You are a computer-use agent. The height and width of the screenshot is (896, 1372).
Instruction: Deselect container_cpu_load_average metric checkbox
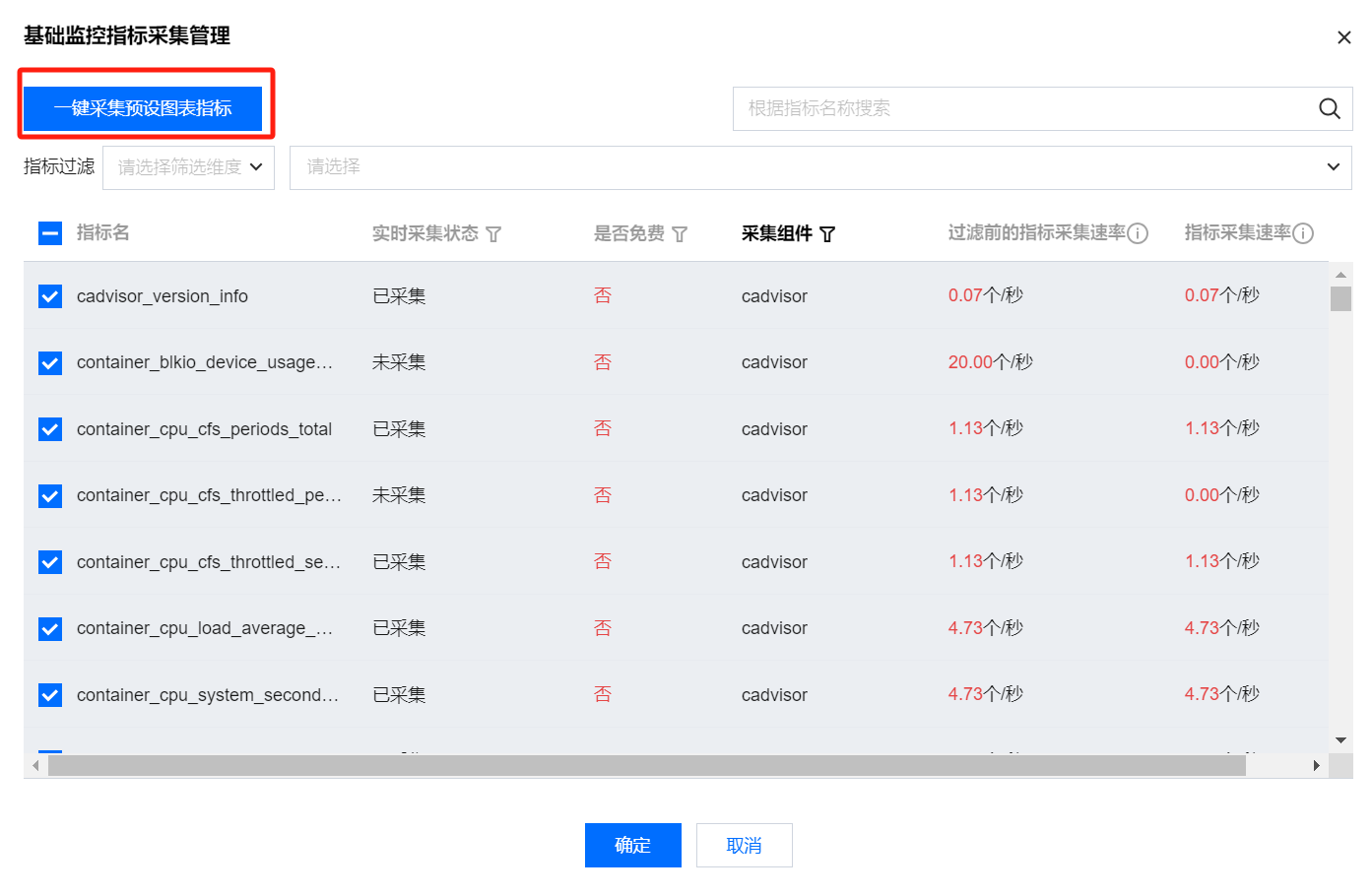50,628
